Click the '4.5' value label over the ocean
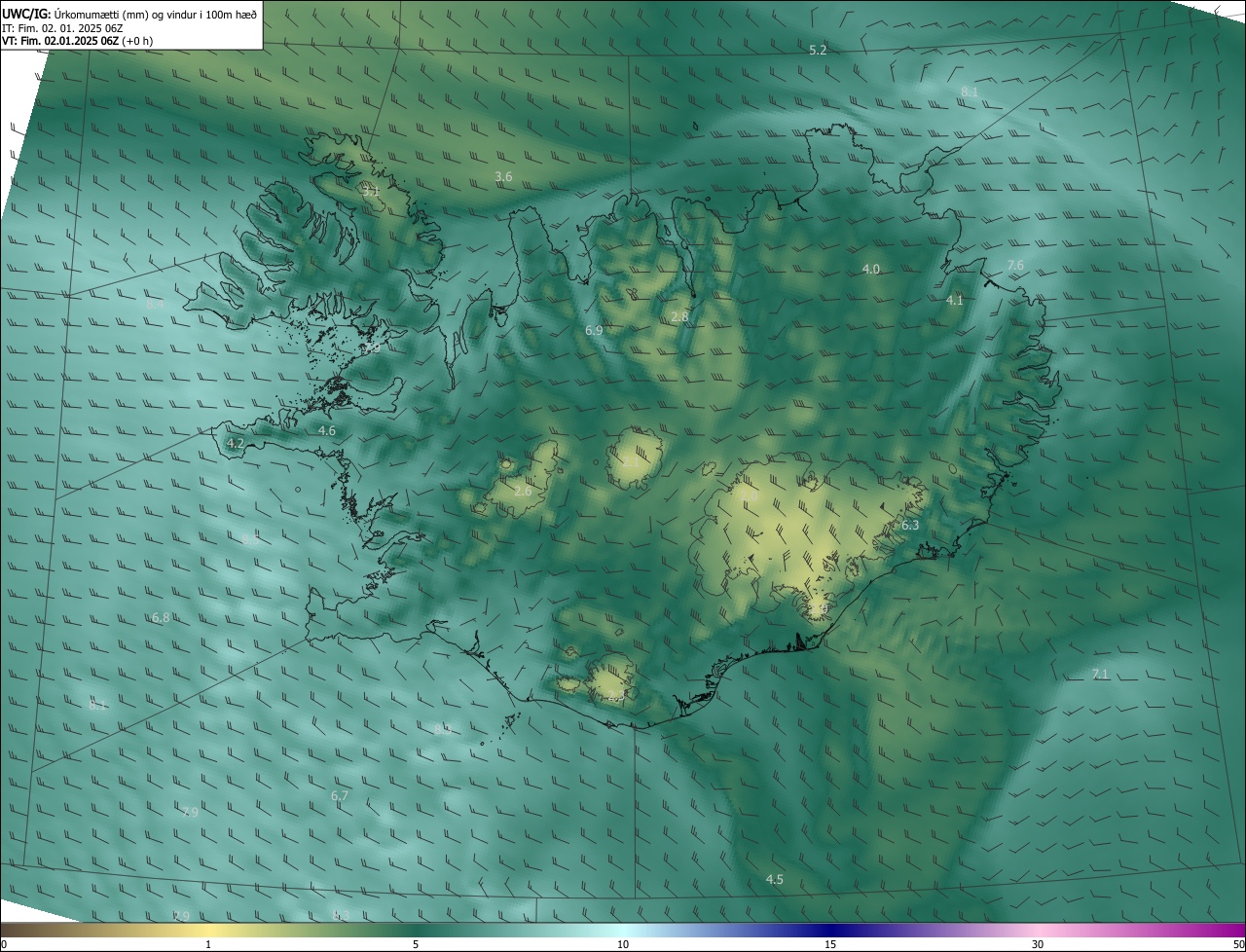 coord(775,879)
